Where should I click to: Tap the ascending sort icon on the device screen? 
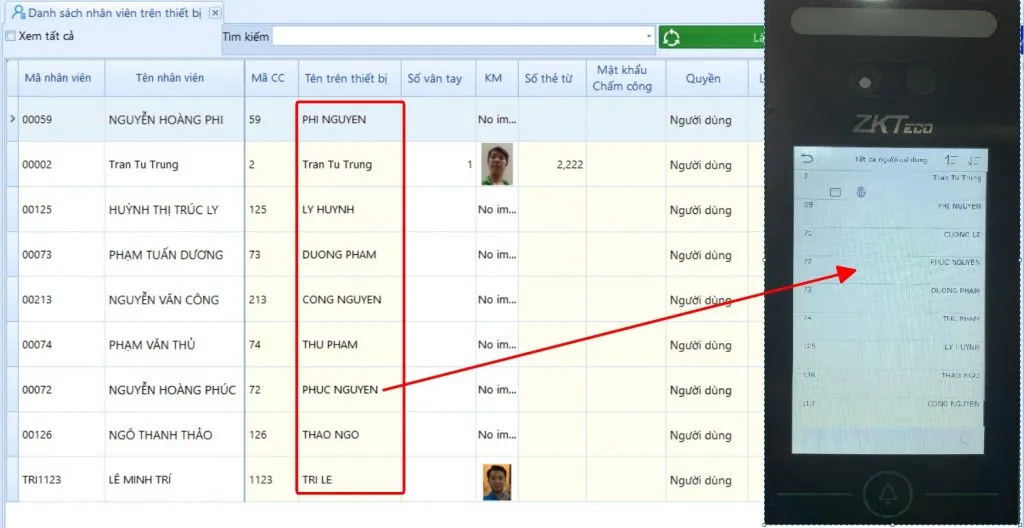coord(951,159)
